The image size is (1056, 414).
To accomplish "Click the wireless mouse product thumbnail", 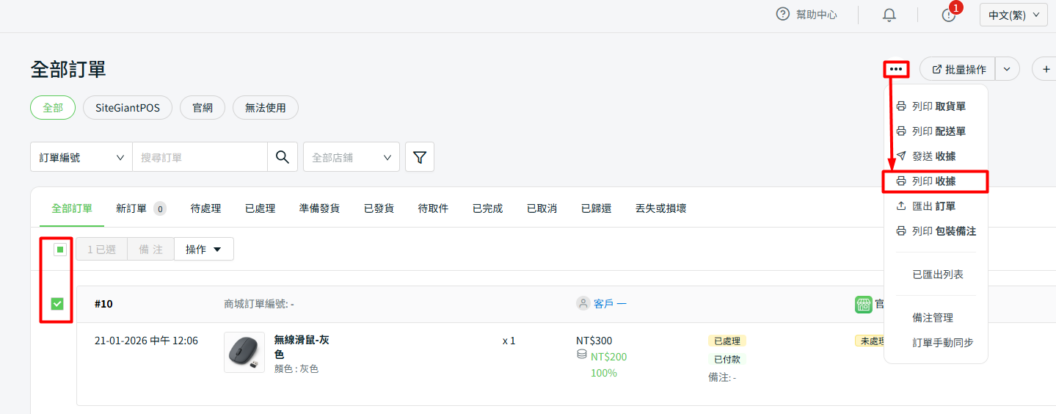I will tap(244, 353).
